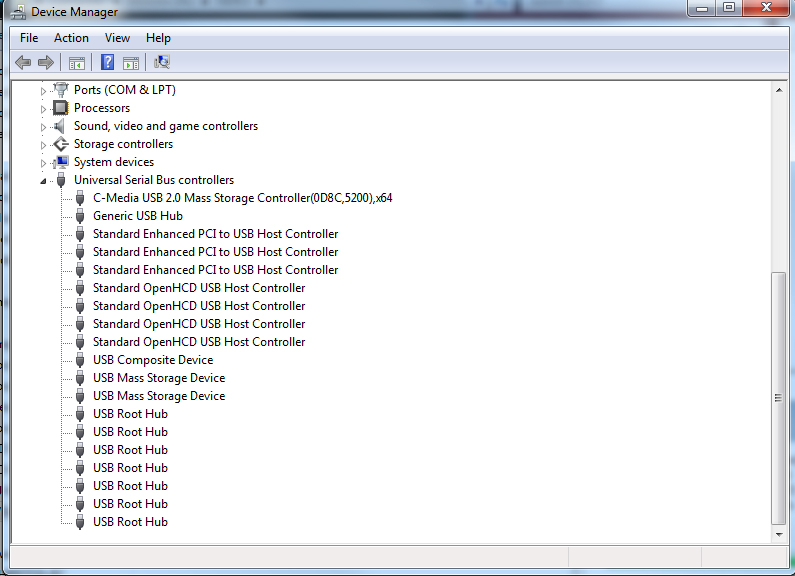Image resolution: width=795 pixels, height=576 pixels.
Task: Click Universal Serial Bus controllers USB icon
Action: 61,180
